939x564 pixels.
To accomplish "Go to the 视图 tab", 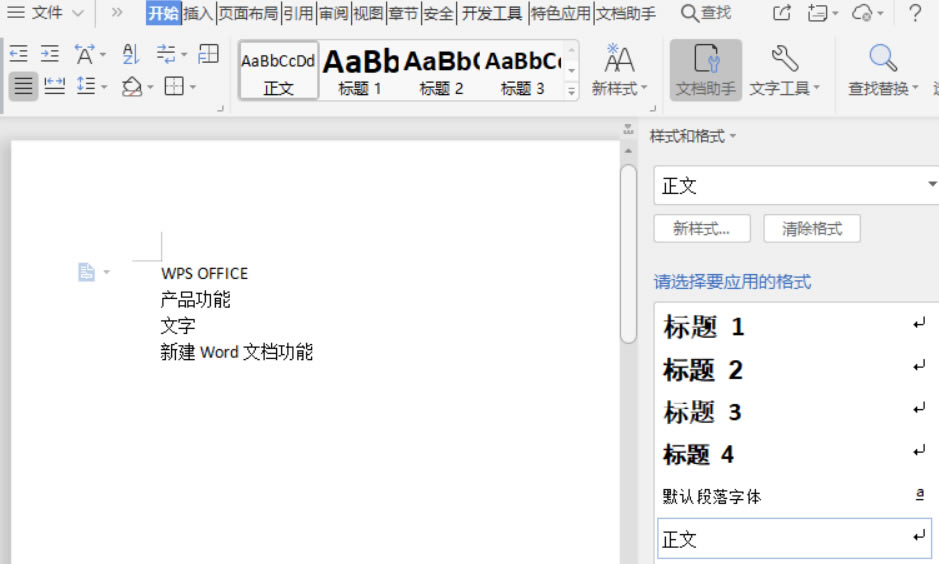I will click(x=368, y=13).
